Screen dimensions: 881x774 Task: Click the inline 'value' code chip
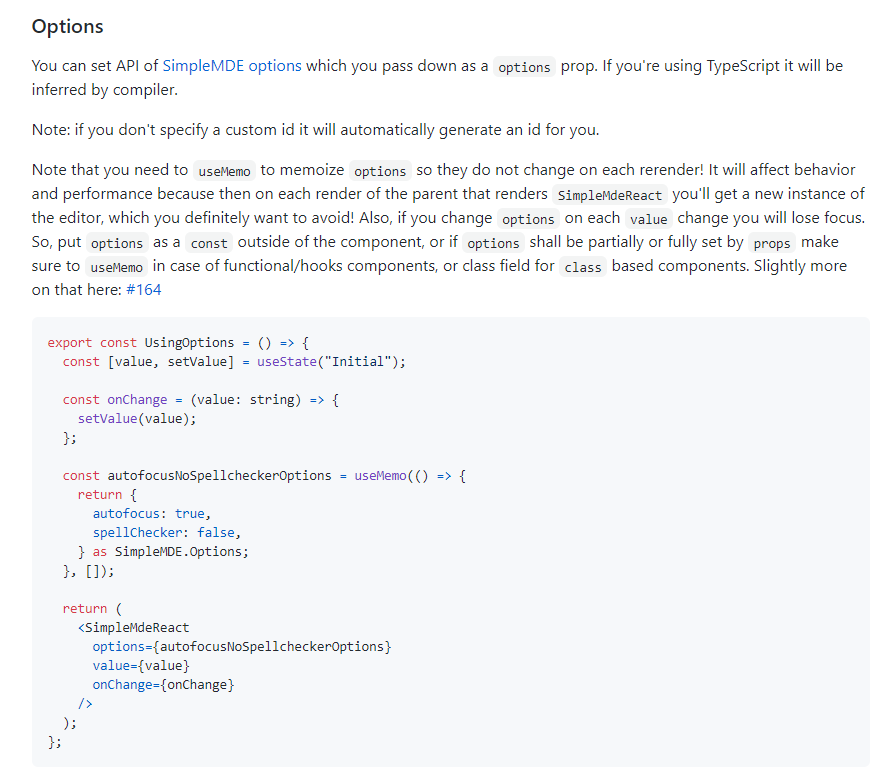click(648, 219)
